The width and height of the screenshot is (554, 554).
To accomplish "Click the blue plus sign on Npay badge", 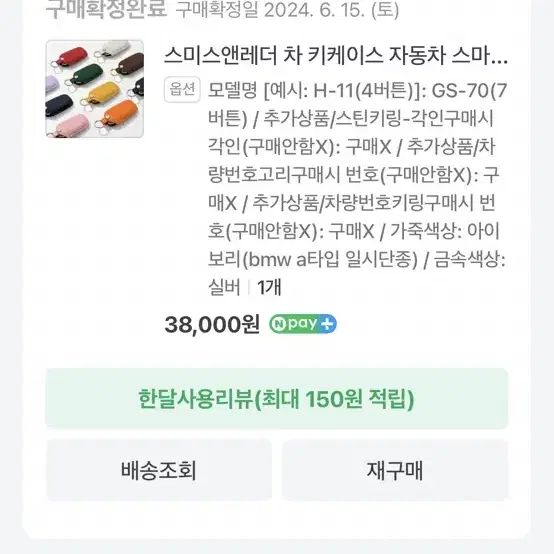I will click(327, 324).
